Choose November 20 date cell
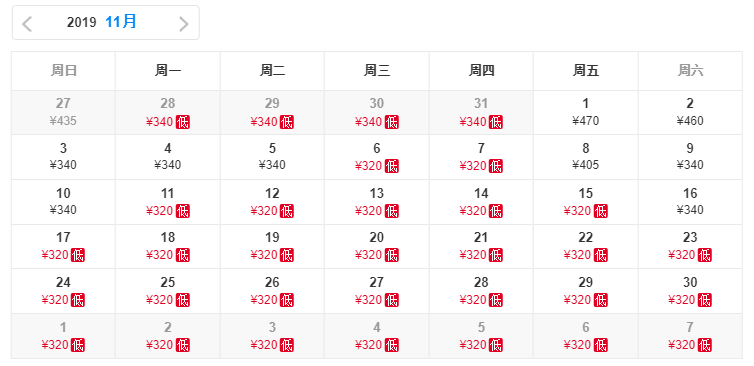The height and width of the screenshot is (366, 754). (377, 246)
